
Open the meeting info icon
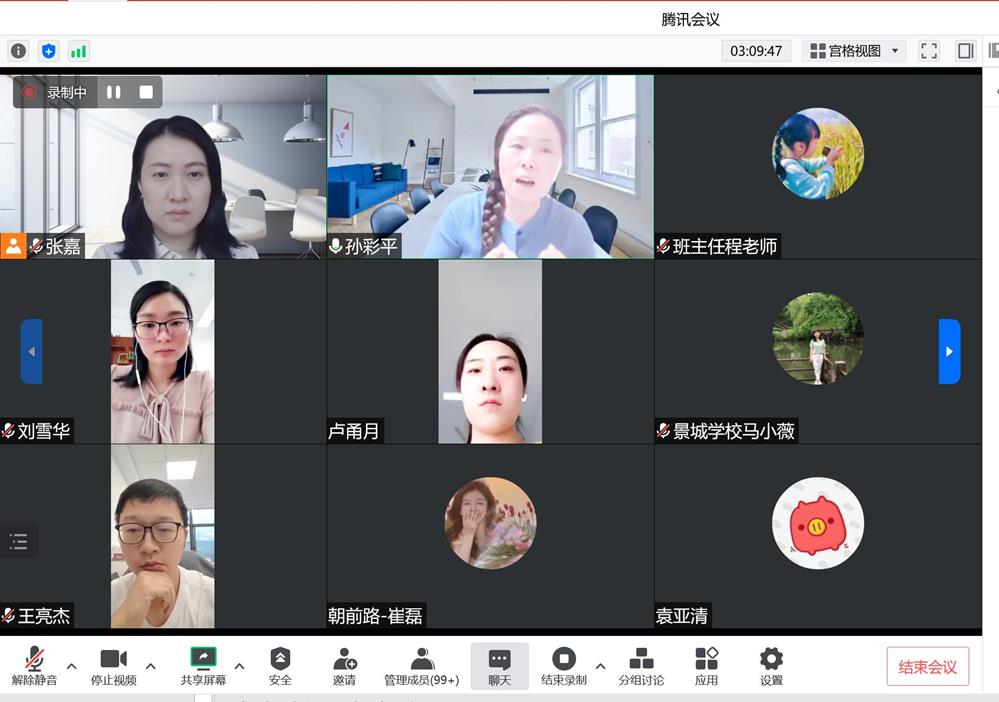point(18,51)
